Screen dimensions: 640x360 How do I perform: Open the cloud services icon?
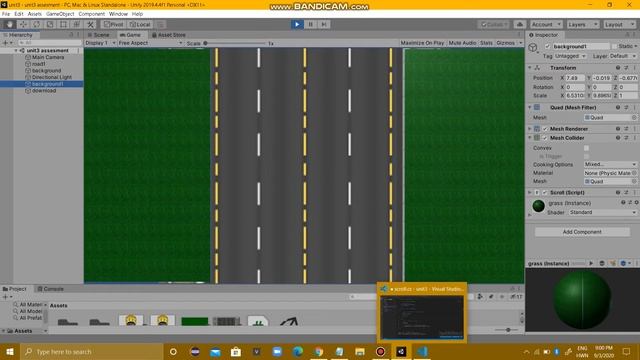coord(520,24)
